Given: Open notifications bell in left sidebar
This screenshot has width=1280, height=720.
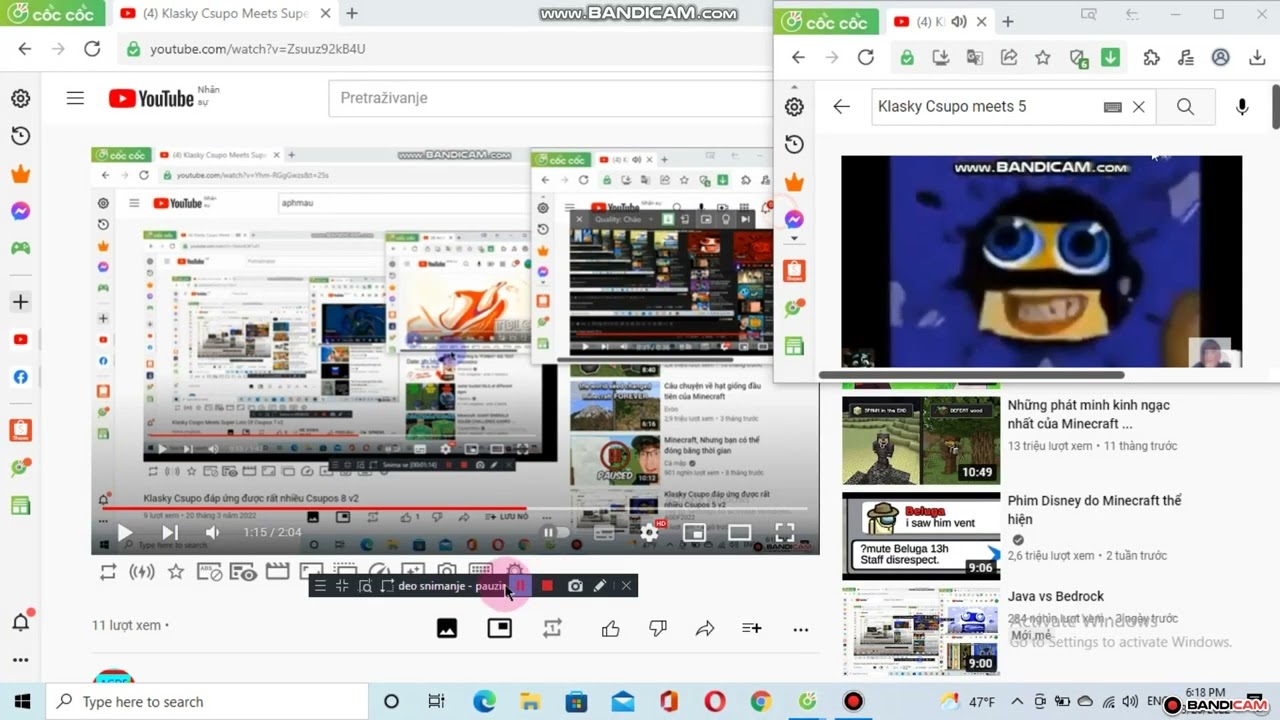Looking at the screenshot, I should point(20,622).
